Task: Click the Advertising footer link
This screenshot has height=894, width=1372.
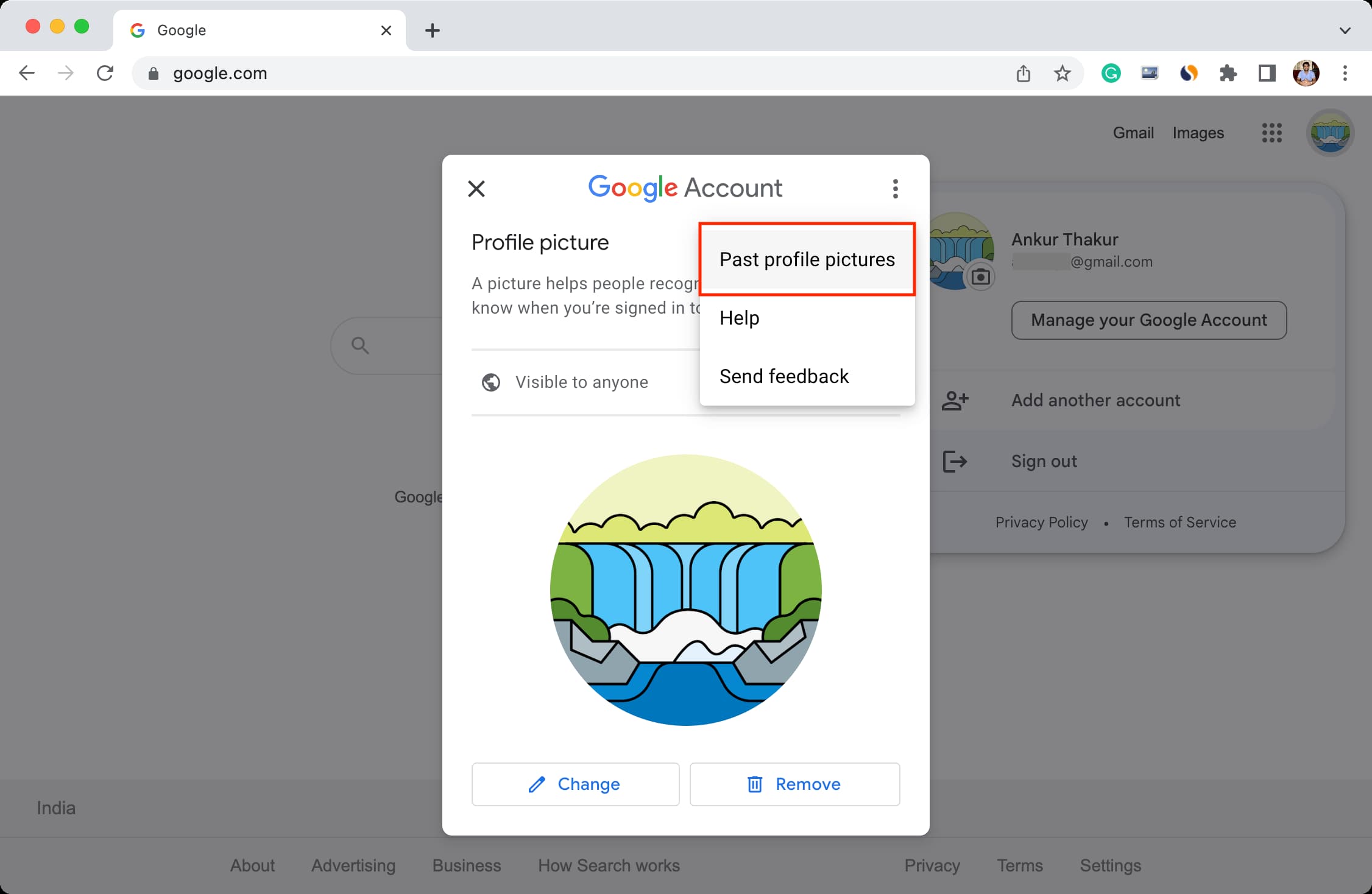Action: (x=353, y=866)
